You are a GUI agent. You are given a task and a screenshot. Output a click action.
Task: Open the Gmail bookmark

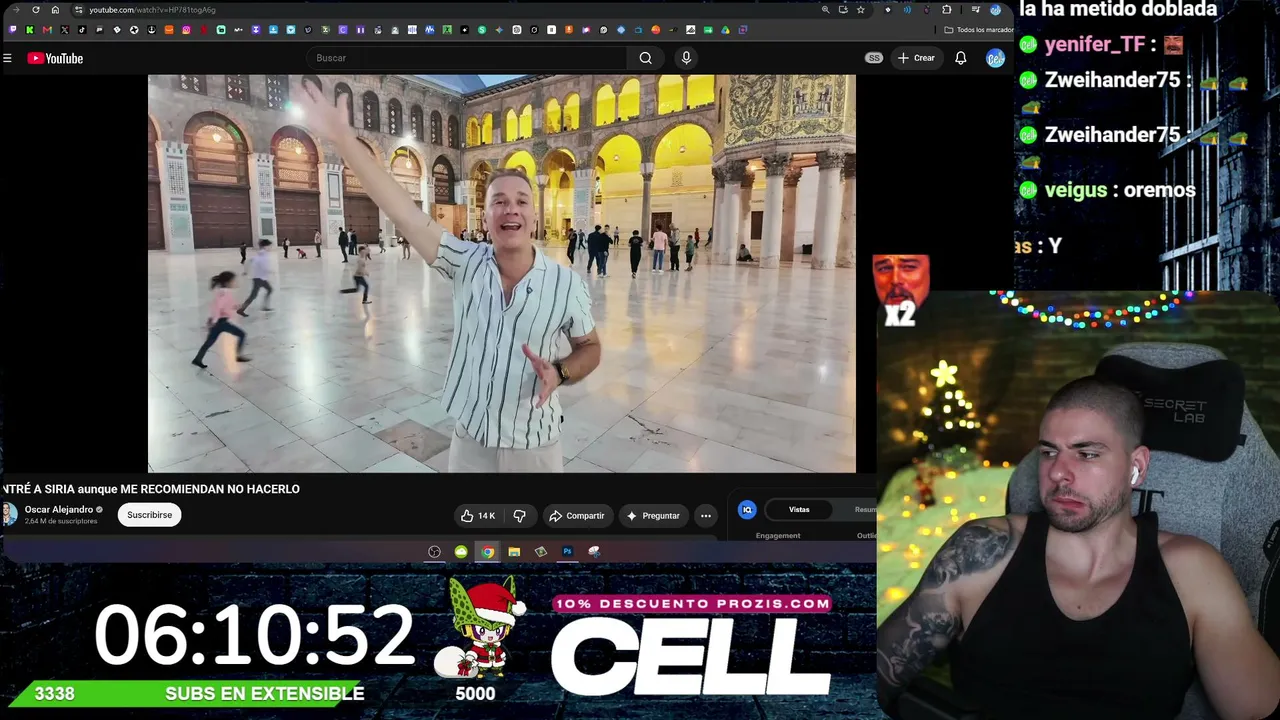tap(47, 30)
